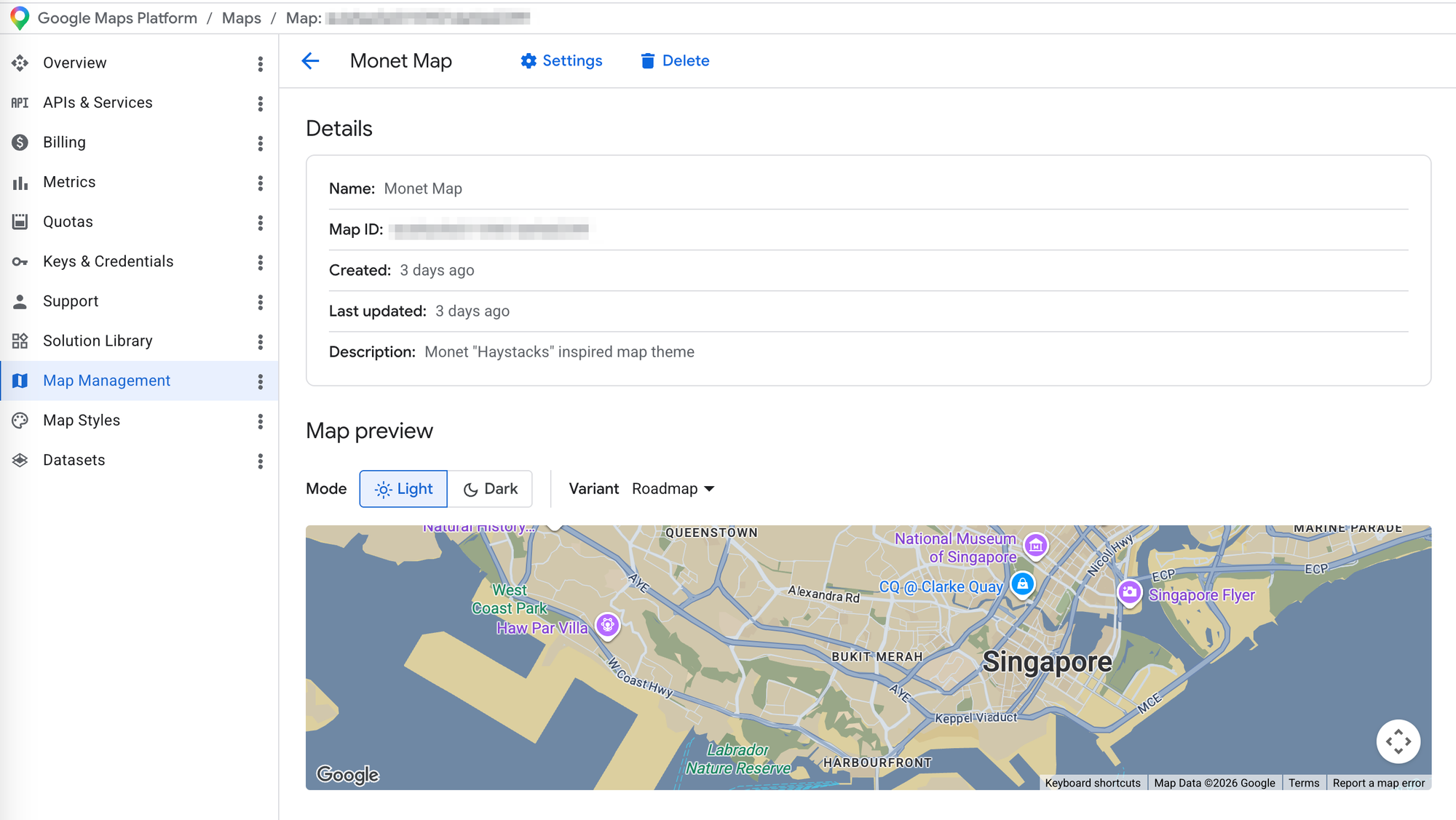
Task: Click the Map Styles palette icon
Action: point(20,421)
